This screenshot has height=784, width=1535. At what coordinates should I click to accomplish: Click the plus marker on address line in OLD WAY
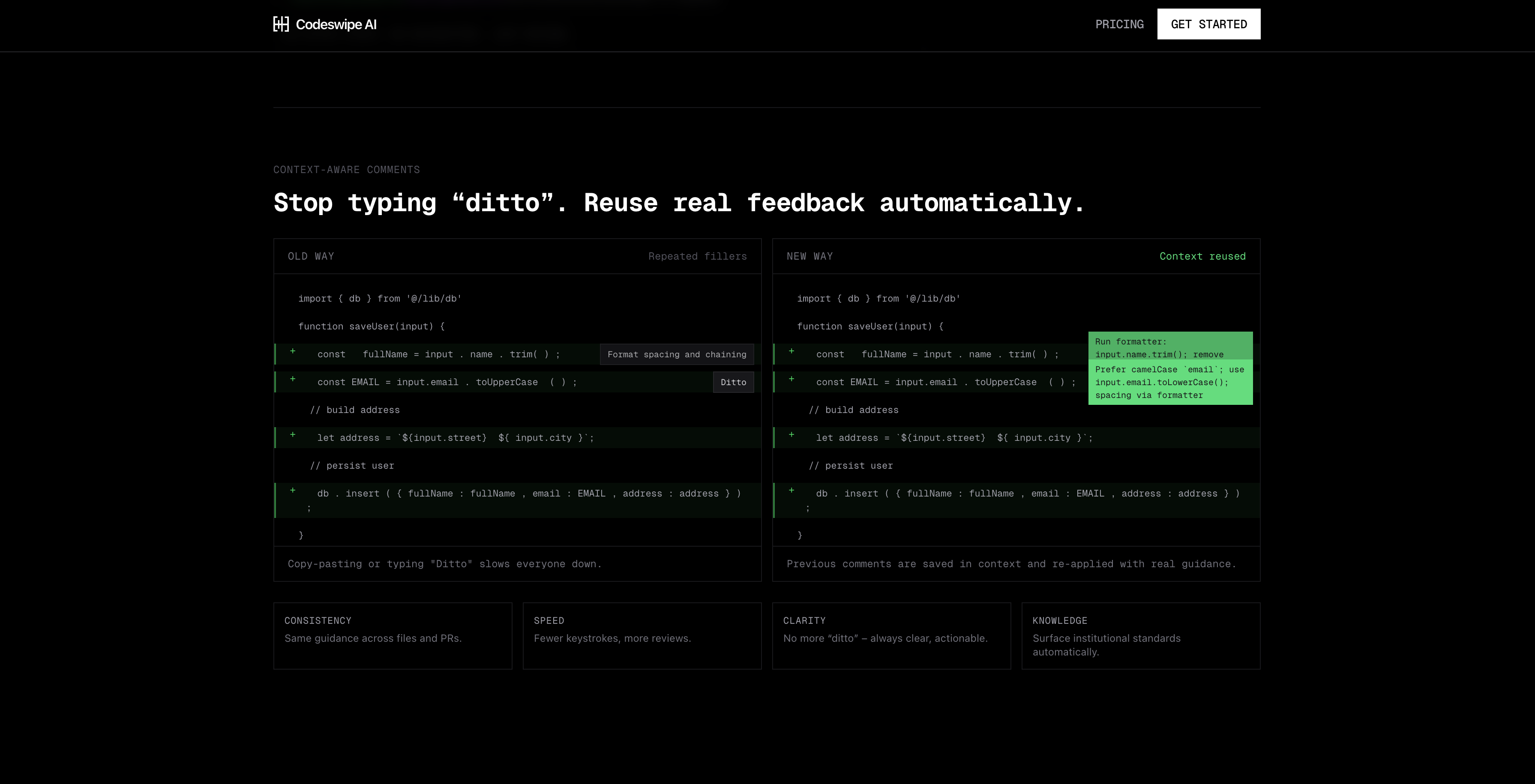(x=293, y=435)
